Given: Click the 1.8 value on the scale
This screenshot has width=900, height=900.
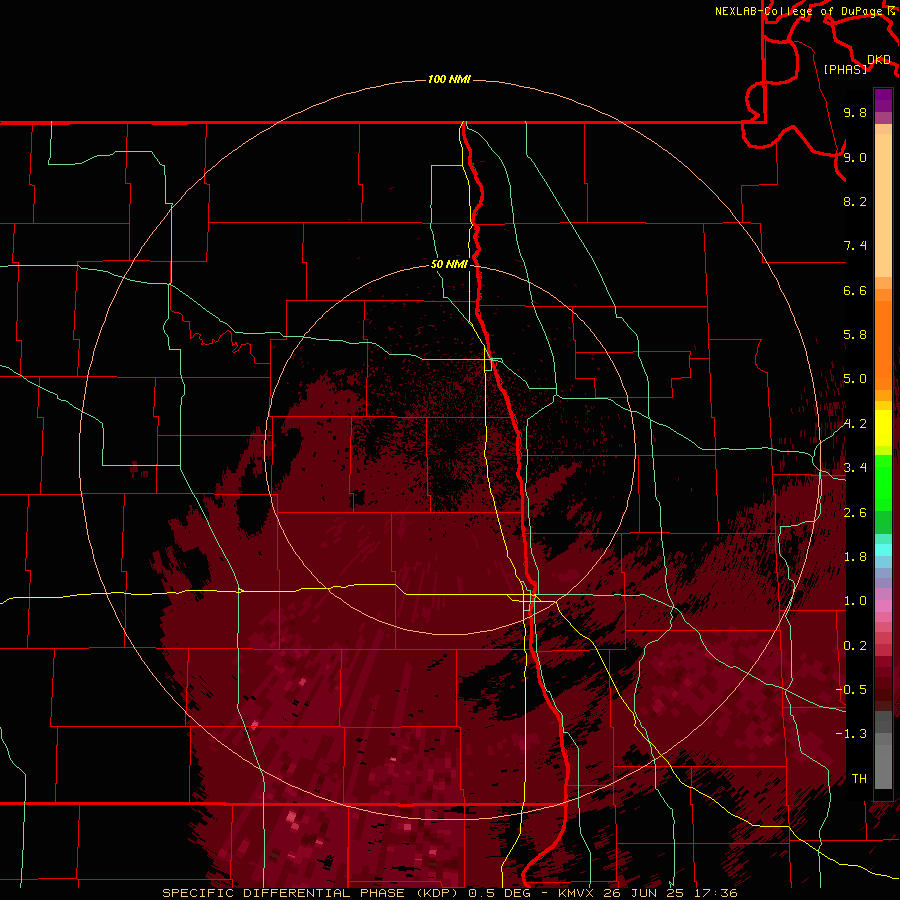Looking at the screenshot, I should coord(855,557).
